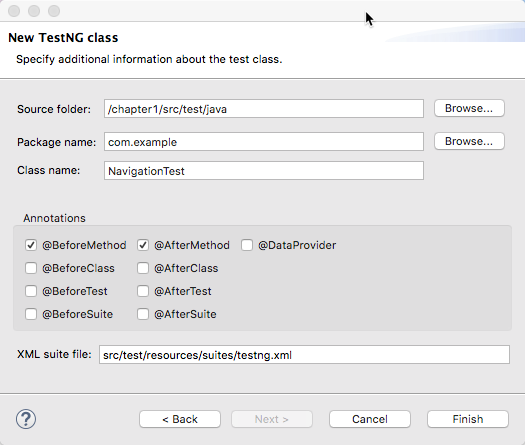
Task: Select the Class name field
Action: 264,170
